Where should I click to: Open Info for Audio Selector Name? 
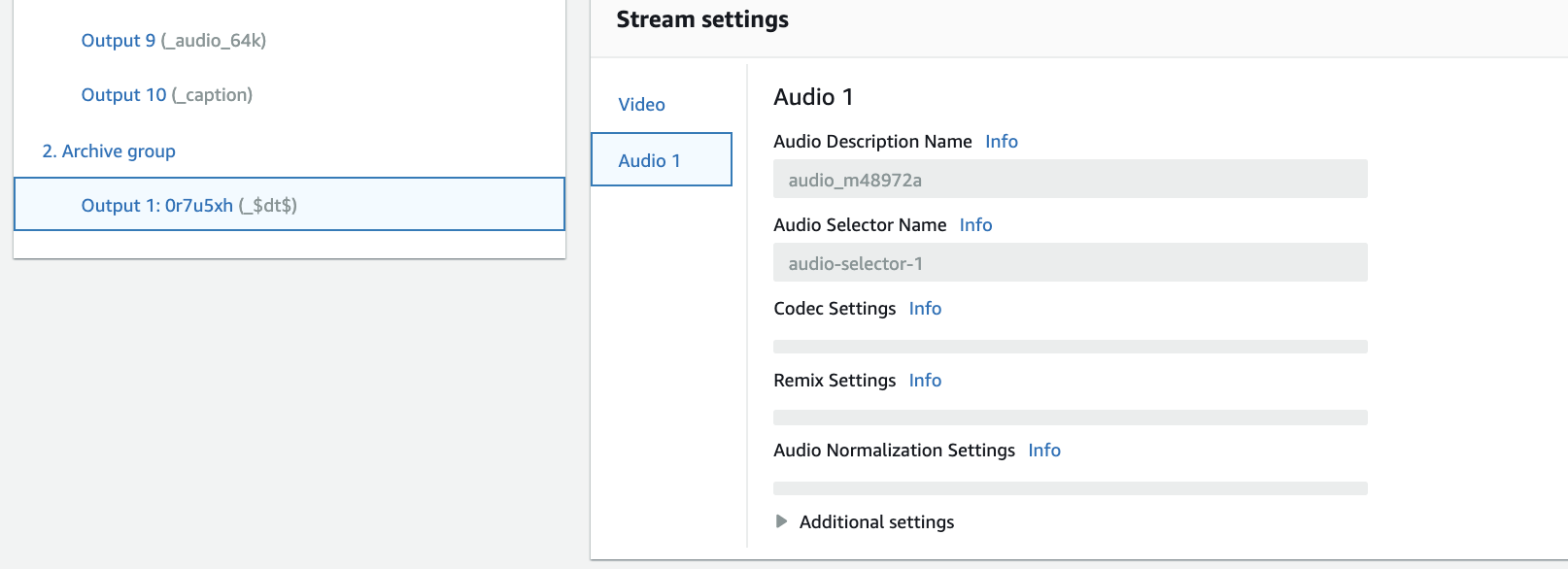point(975,225)
